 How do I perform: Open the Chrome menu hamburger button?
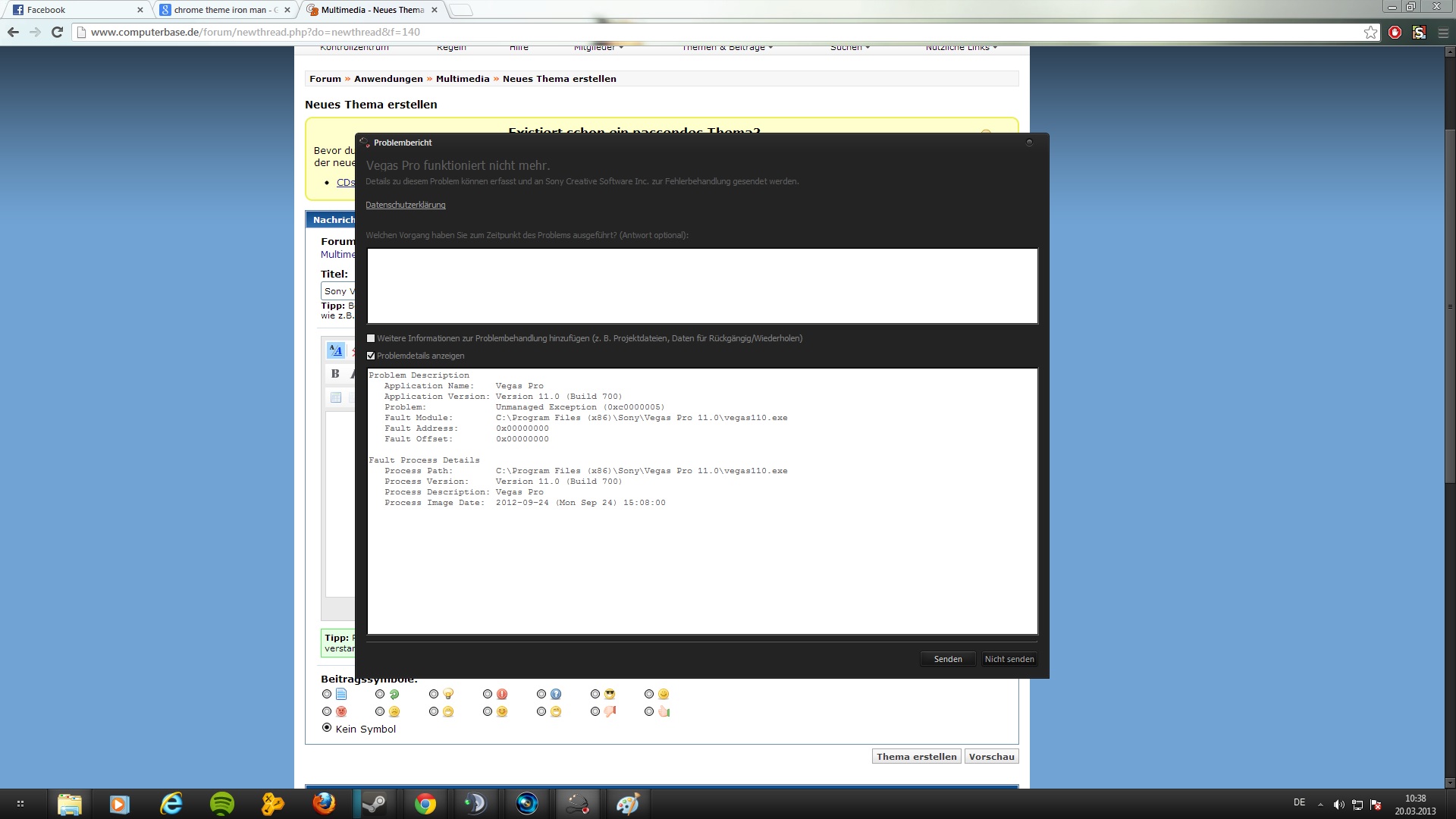[x=1442, y=32]
